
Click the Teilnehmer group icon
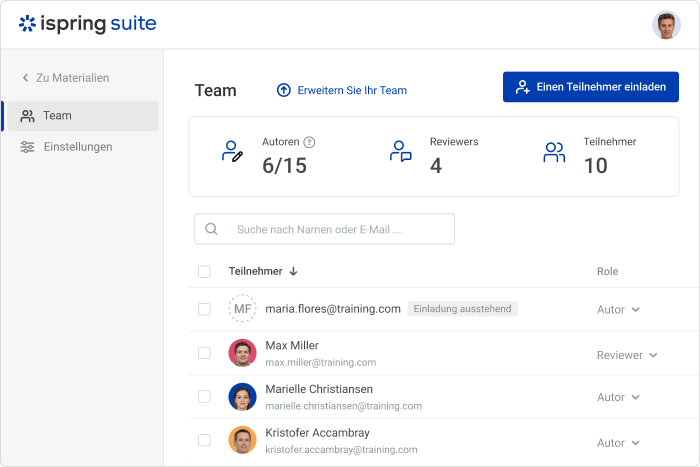tap(554, 152)
